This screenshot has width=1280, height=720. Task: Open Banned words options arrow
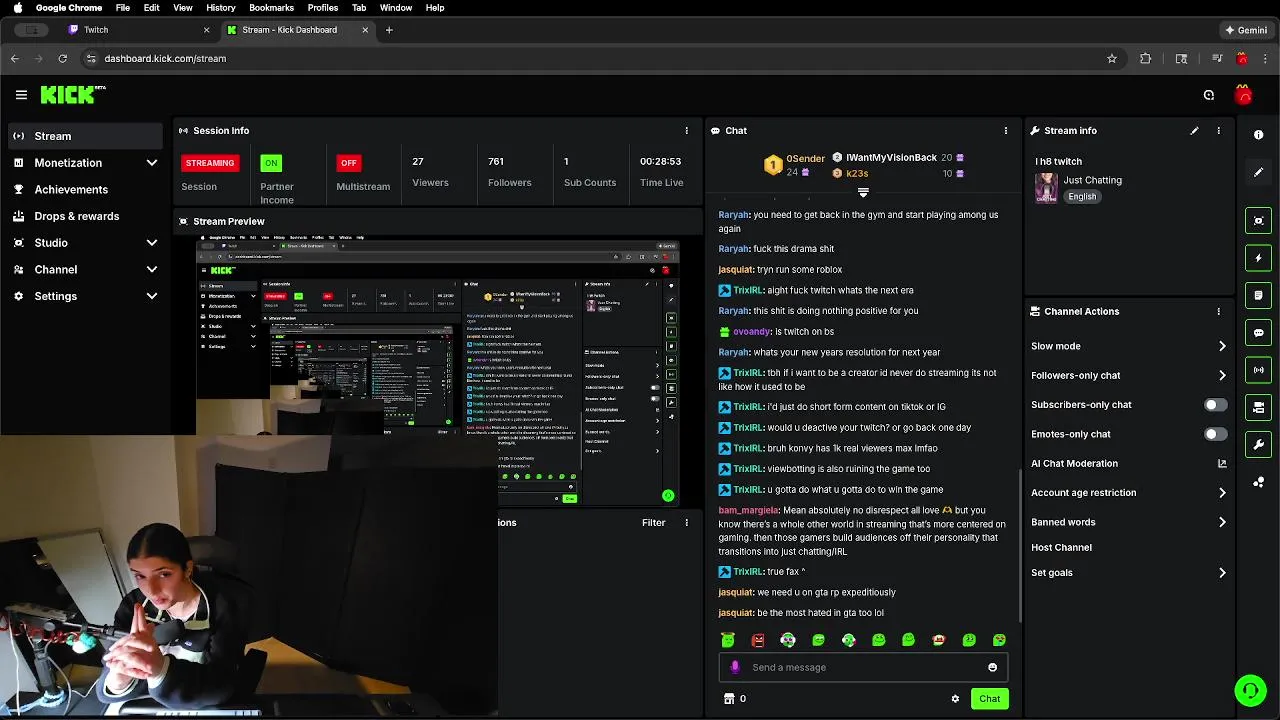[1222, 522]
